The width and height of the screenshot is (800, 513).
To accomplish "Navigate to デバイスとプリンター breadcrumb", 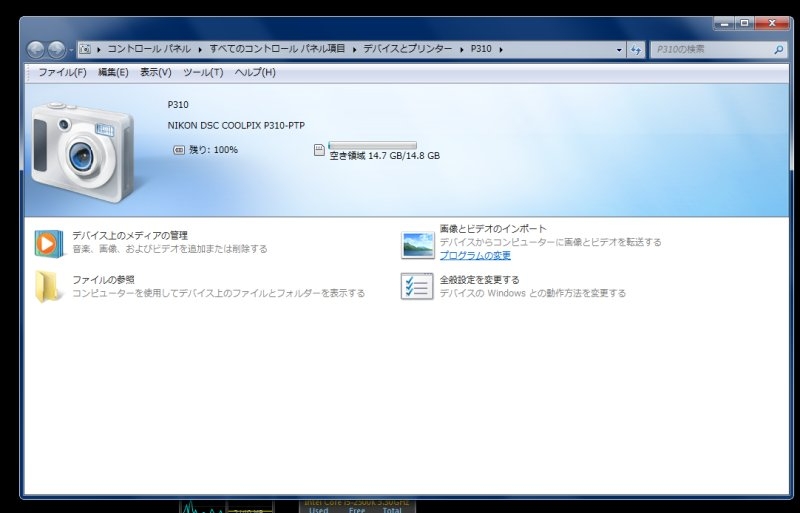I will tap(408, 49).
